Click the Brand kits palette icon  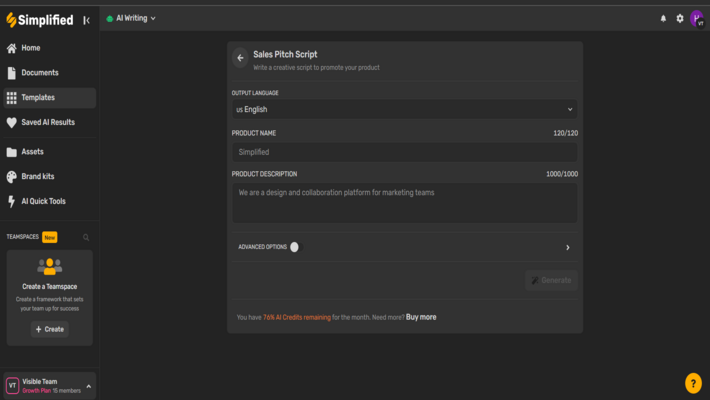(x=12, y=177)
